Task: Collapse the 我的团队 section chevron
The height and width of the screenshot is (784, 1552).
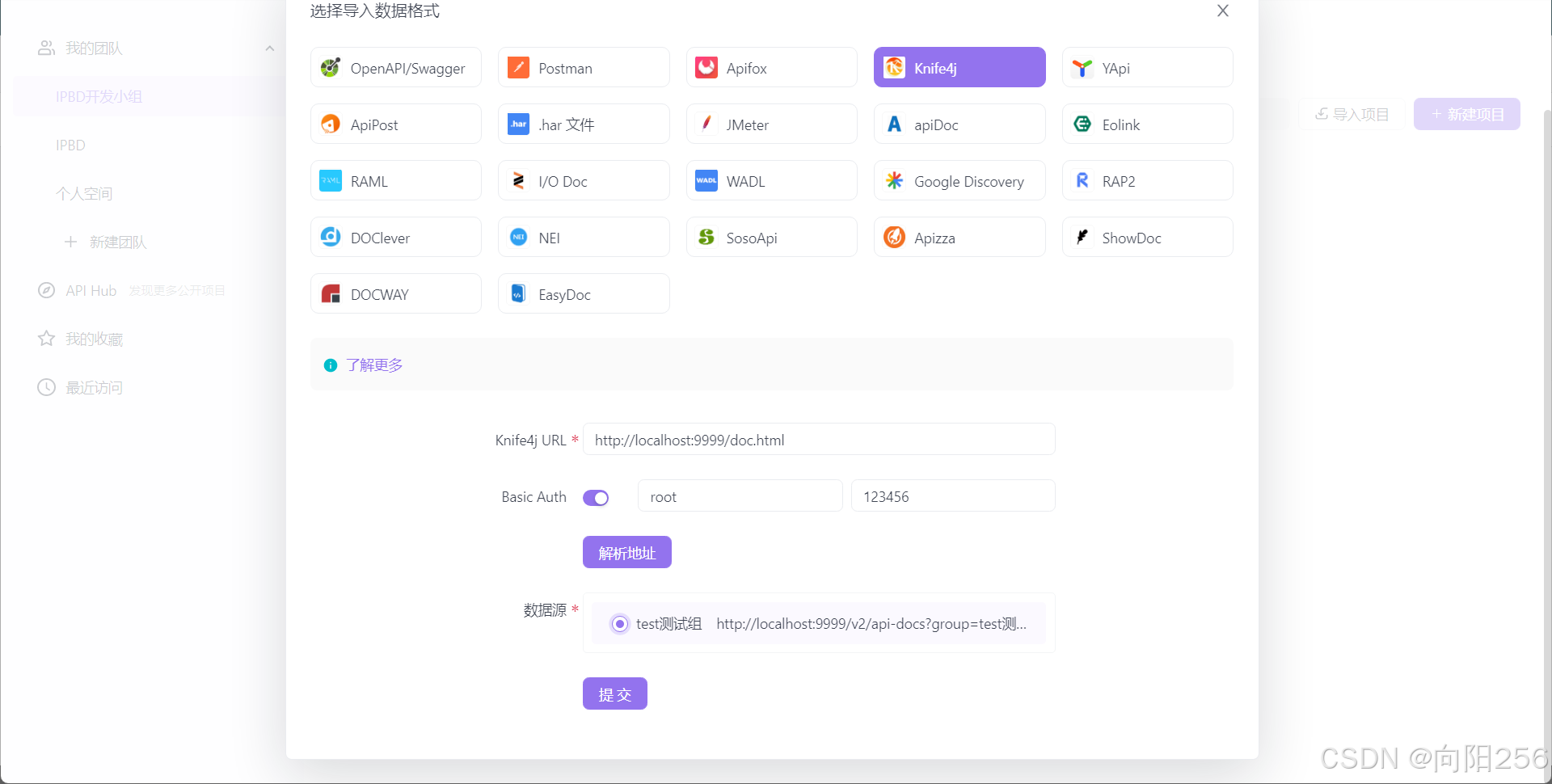Action: point(270,48)
